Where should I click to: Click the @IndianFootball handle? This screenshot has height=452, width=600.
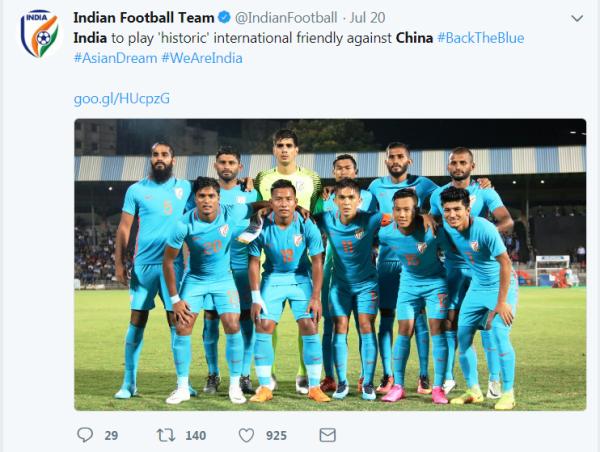286,18
